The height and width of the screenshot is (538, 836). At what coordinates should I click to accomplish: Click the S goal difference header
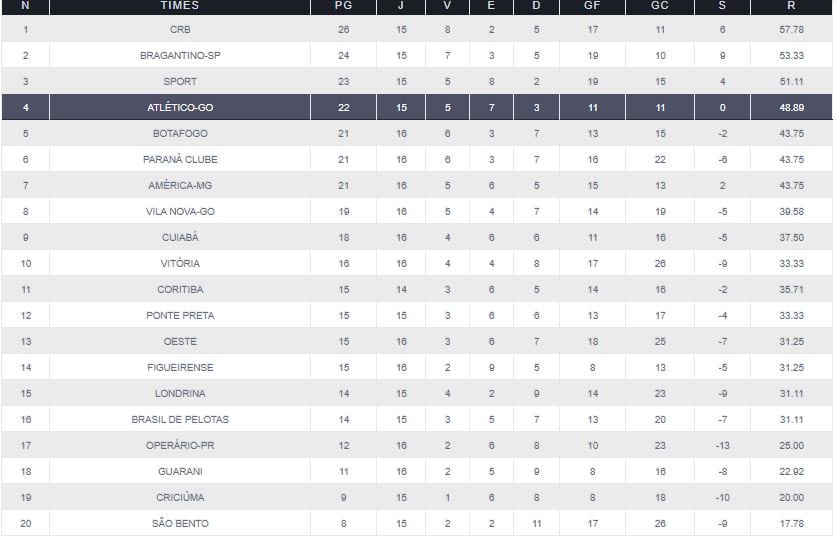(x=722, y=6)
